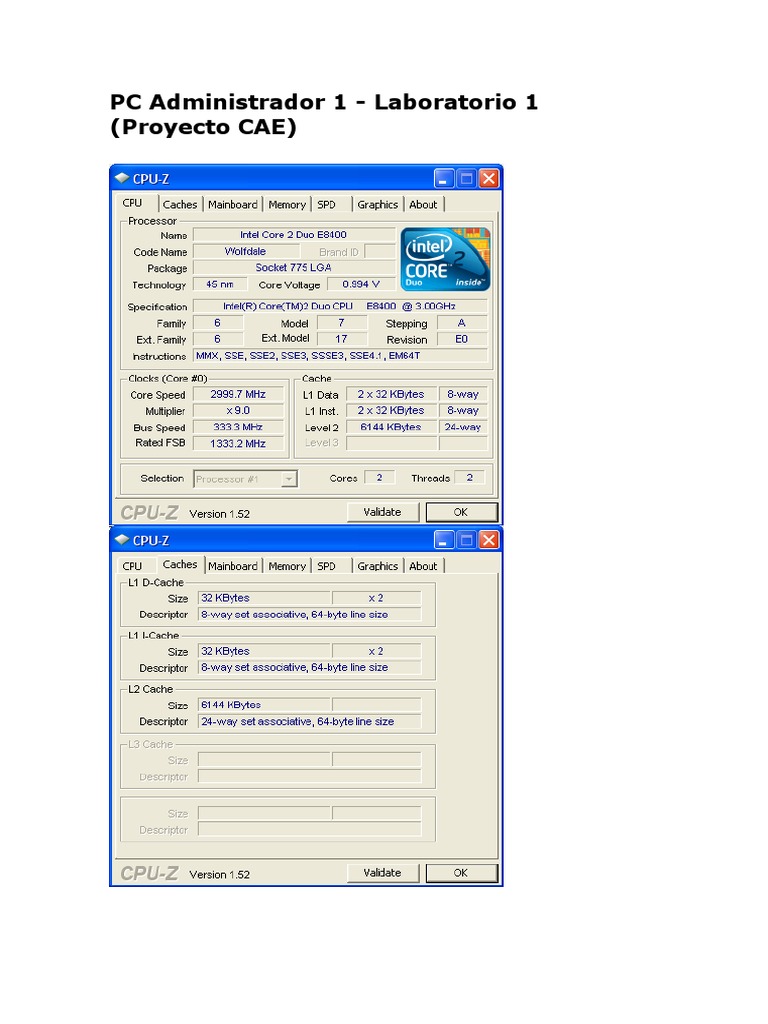
Task: Click the Intel Core 2 Duo logo
Action: 445,258
